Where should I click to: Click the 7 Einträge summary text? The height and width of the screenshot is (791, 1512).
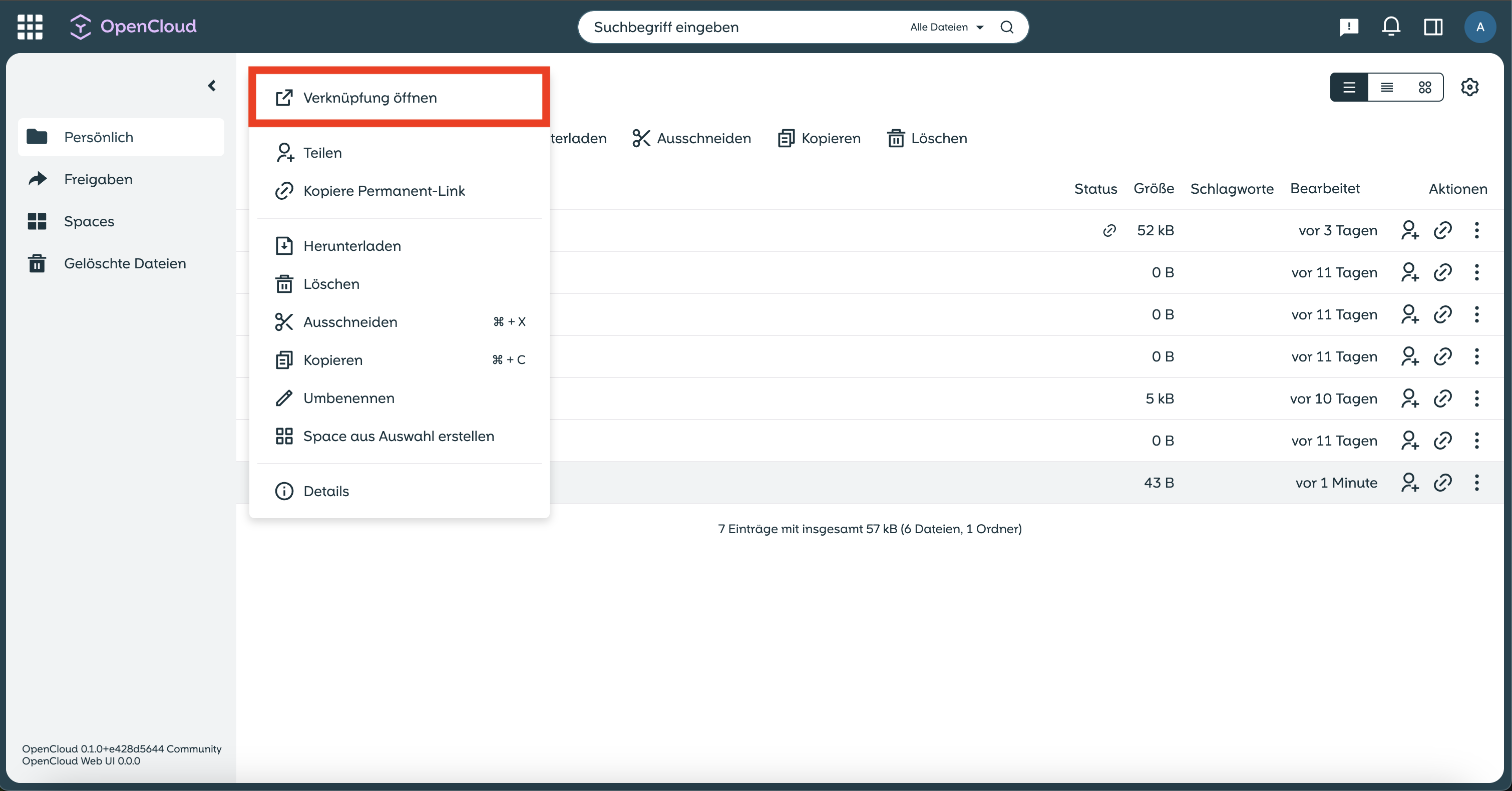(869, 529)
